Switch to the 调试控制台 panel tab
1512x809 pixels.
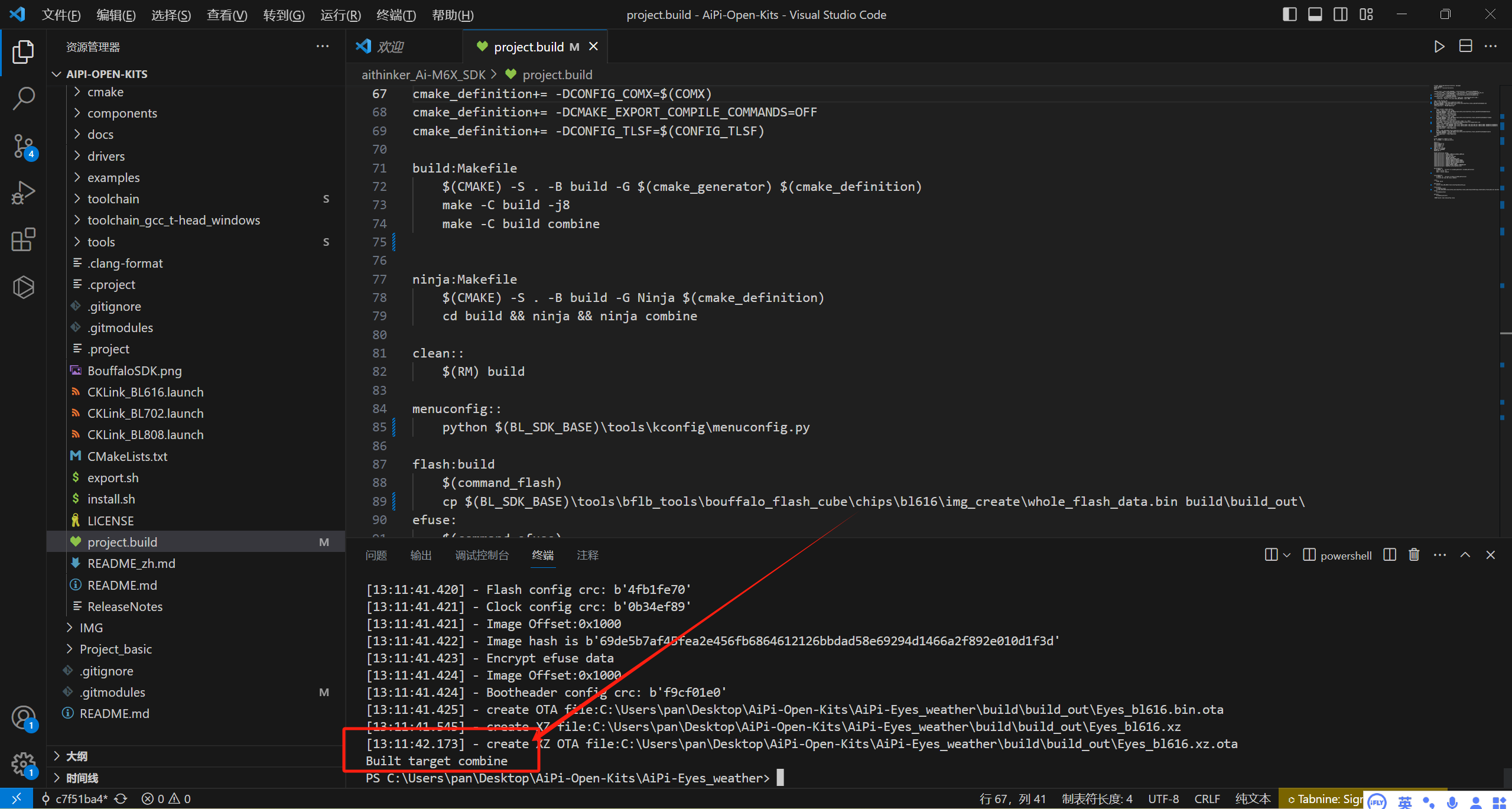point(482,555)
